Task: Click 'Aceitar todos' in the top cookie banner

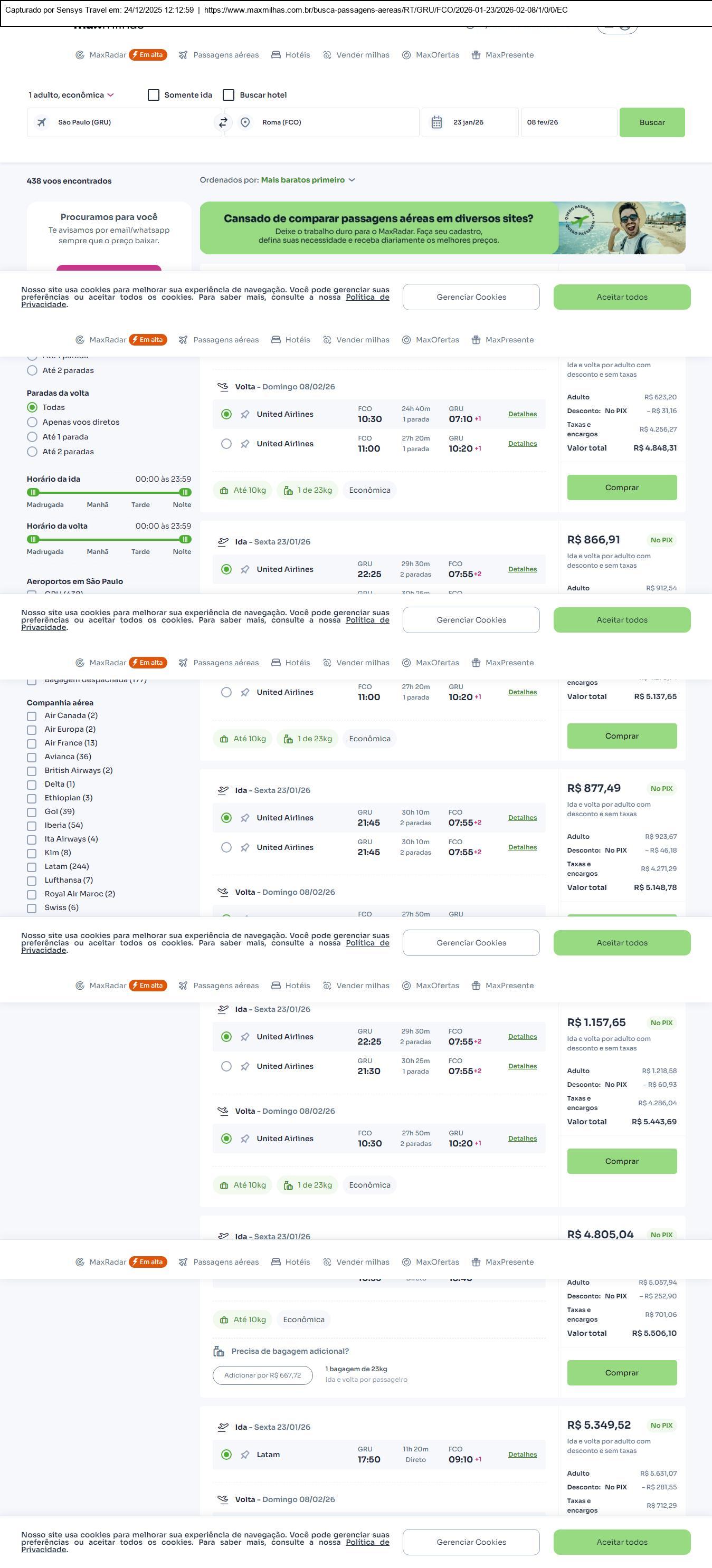Action: pyautogui.click(x=621, y=297)
